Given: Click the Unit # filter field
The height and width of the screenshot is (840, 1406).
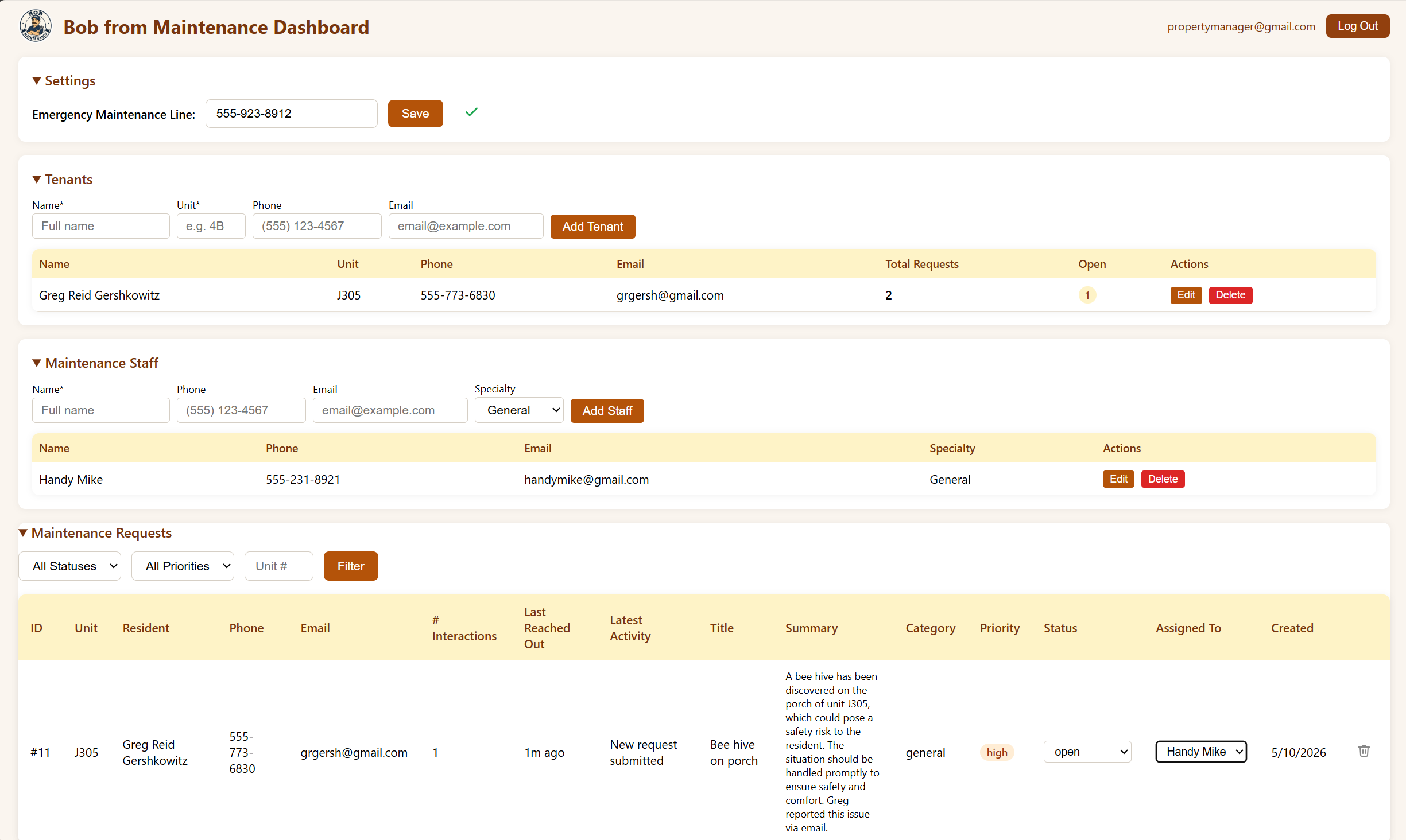Looking at the screenshot, I should click(x=279, y=566).
